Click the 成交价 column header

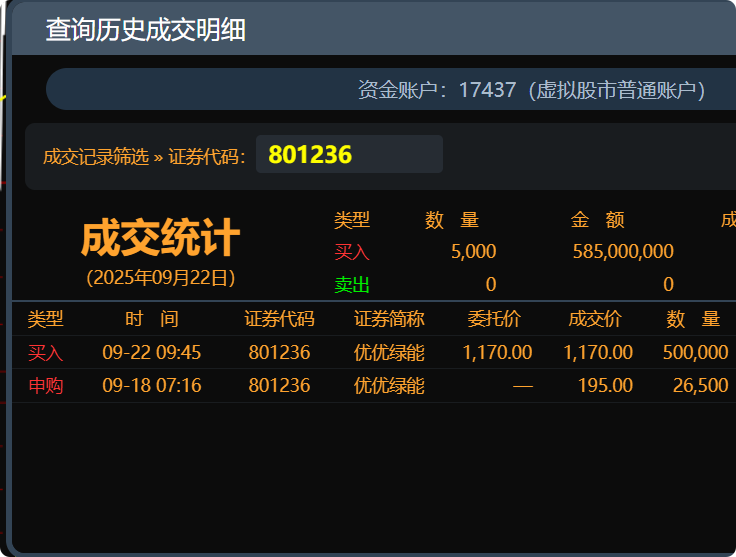point(595,319)
